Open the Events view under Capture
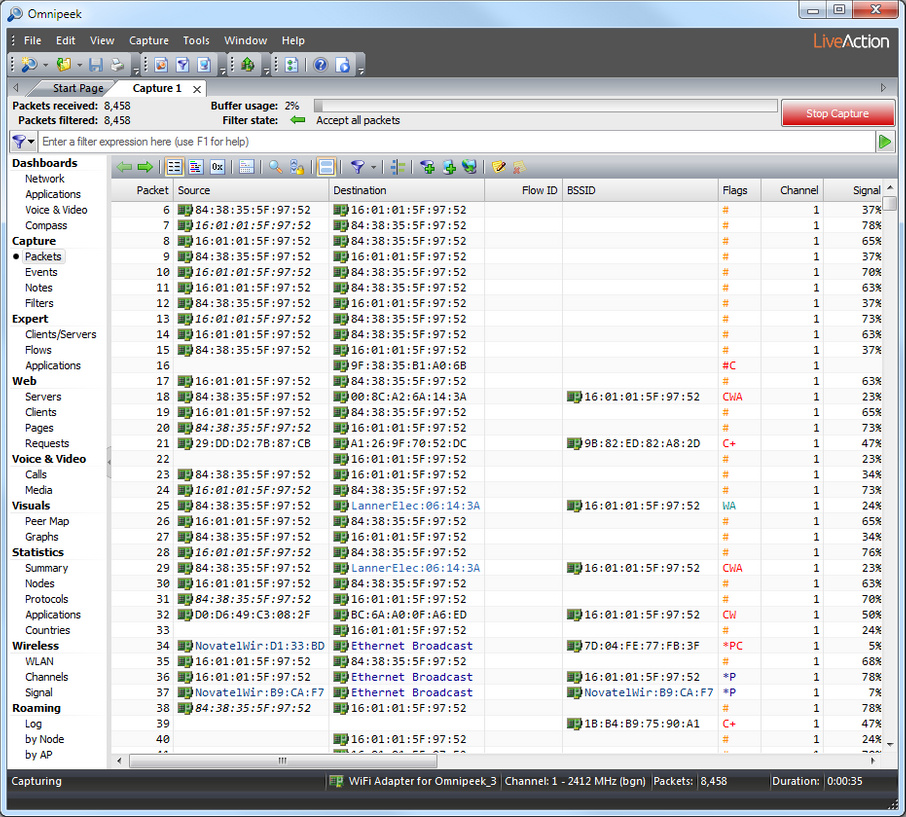 (41, 272)
